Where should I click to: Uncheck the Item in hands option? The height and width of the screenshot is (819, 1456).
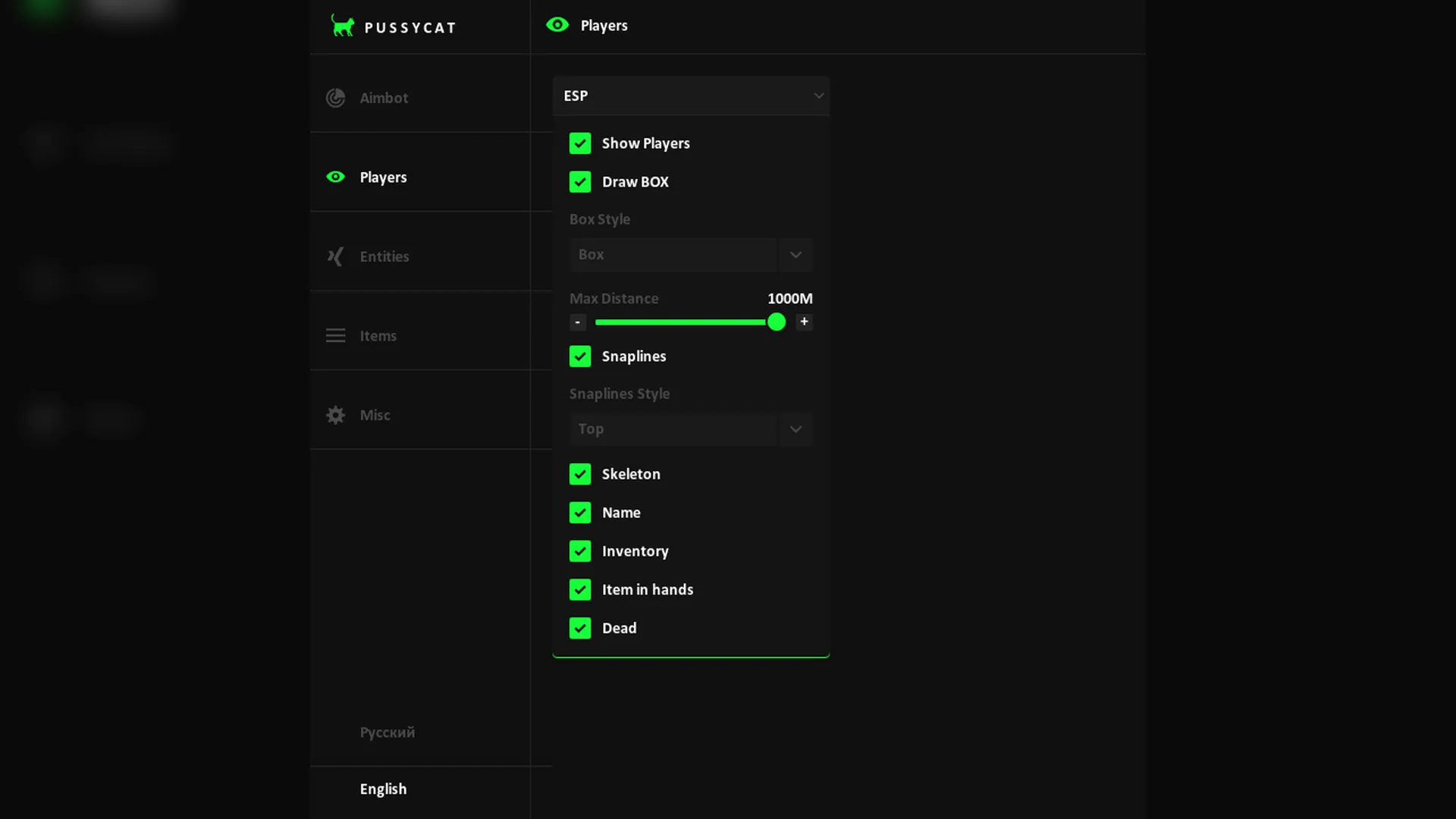580,589
